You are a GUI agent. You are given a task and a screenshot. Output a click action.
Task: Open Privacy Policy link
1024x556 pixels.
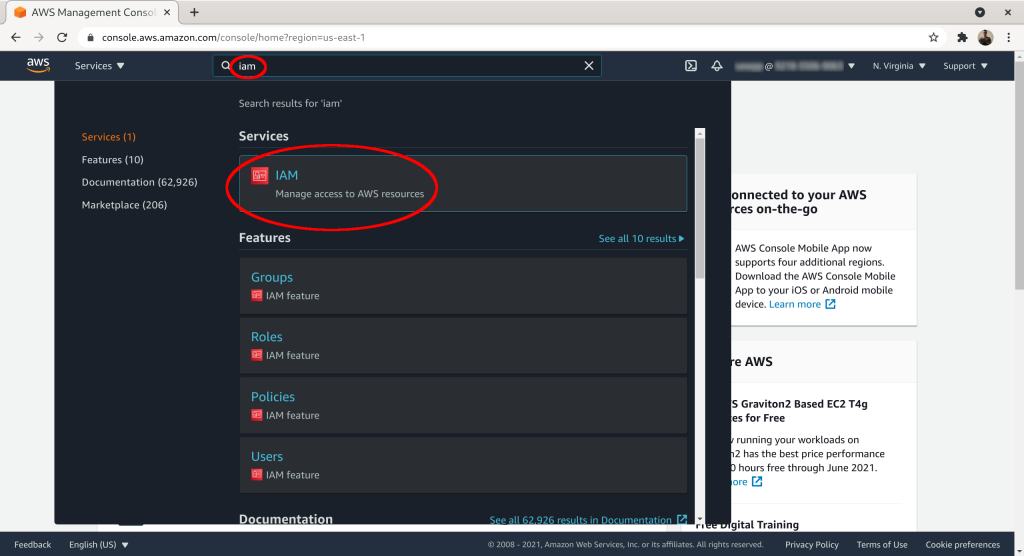(x=812, y=544)
